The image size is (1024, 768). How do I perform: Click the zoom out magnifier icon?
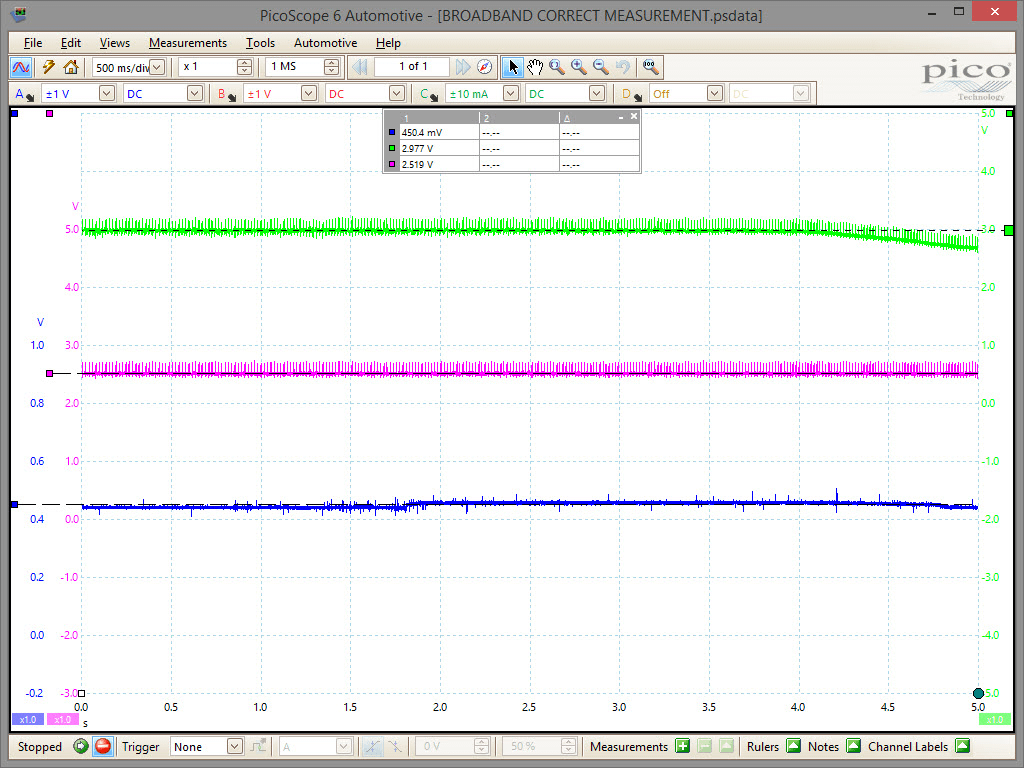[601, 67]
